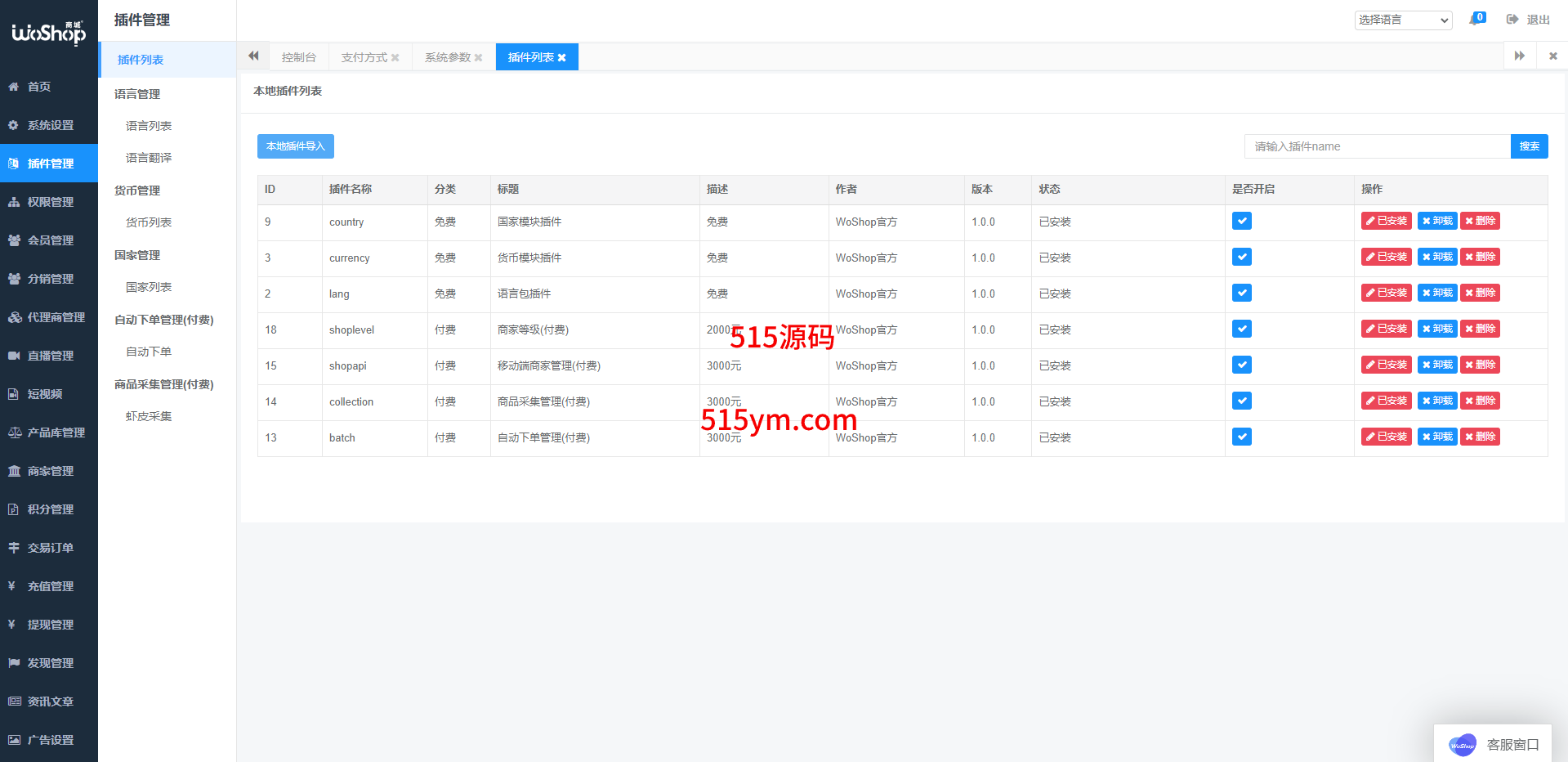Image resolution: width=1568 pixels, height=762 pixels.
Task: Focus the plugin name search field
Action: point(1377,146)
